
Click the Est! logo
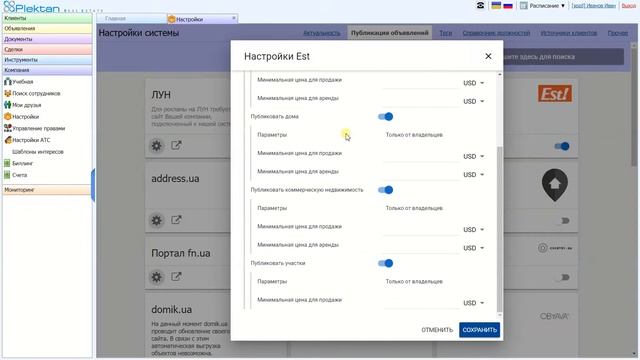pos(555,94)
